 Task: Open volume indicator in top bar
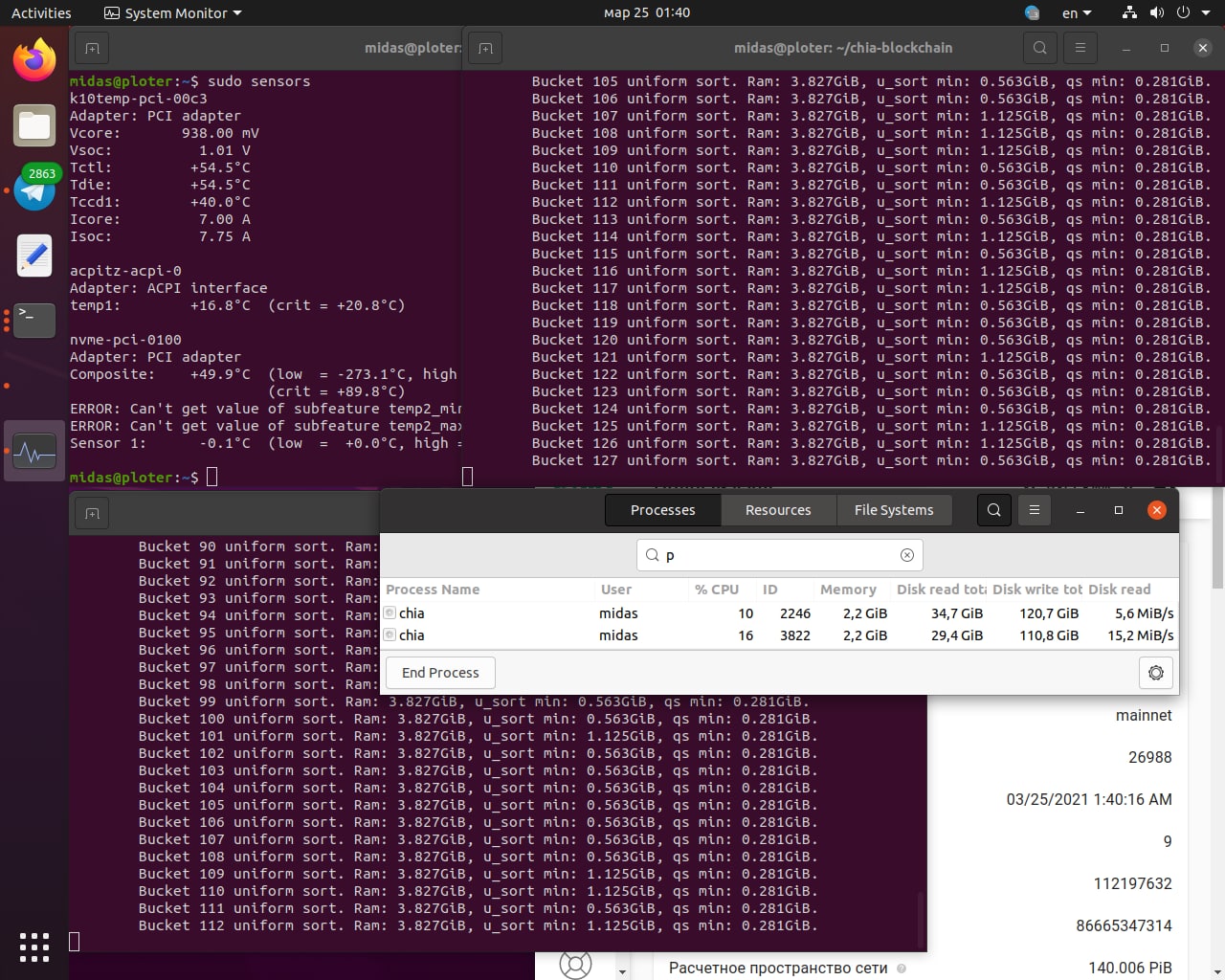point(1156,13)
